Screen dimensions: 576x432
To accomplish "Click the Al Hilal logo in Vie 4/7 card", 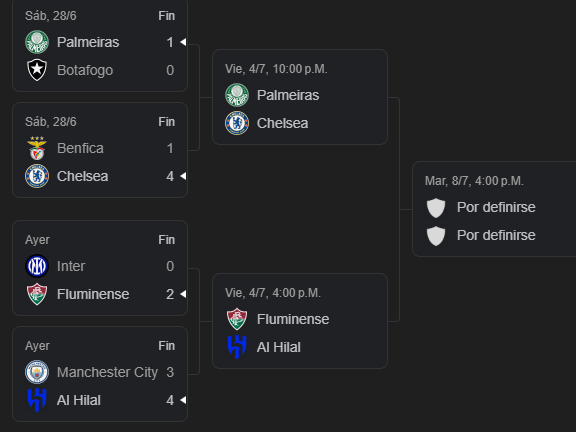I will [x=237, y=347].
